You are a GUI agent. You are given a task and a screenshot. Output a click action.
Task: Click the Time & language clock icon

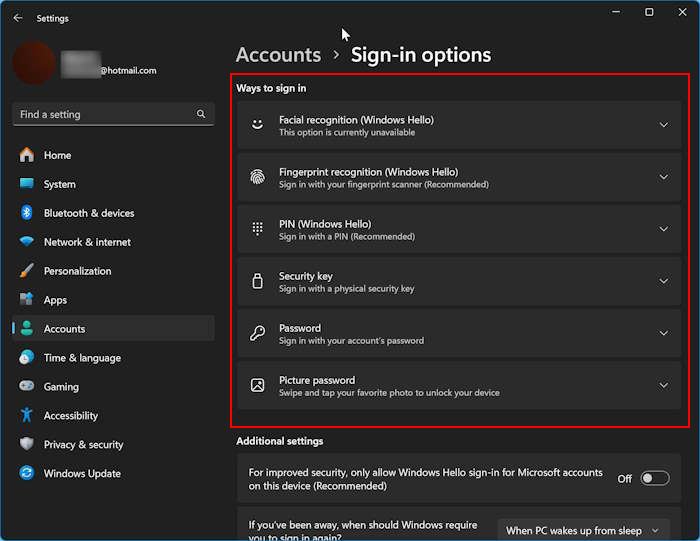pyautogui.click(x=27, y=357)
